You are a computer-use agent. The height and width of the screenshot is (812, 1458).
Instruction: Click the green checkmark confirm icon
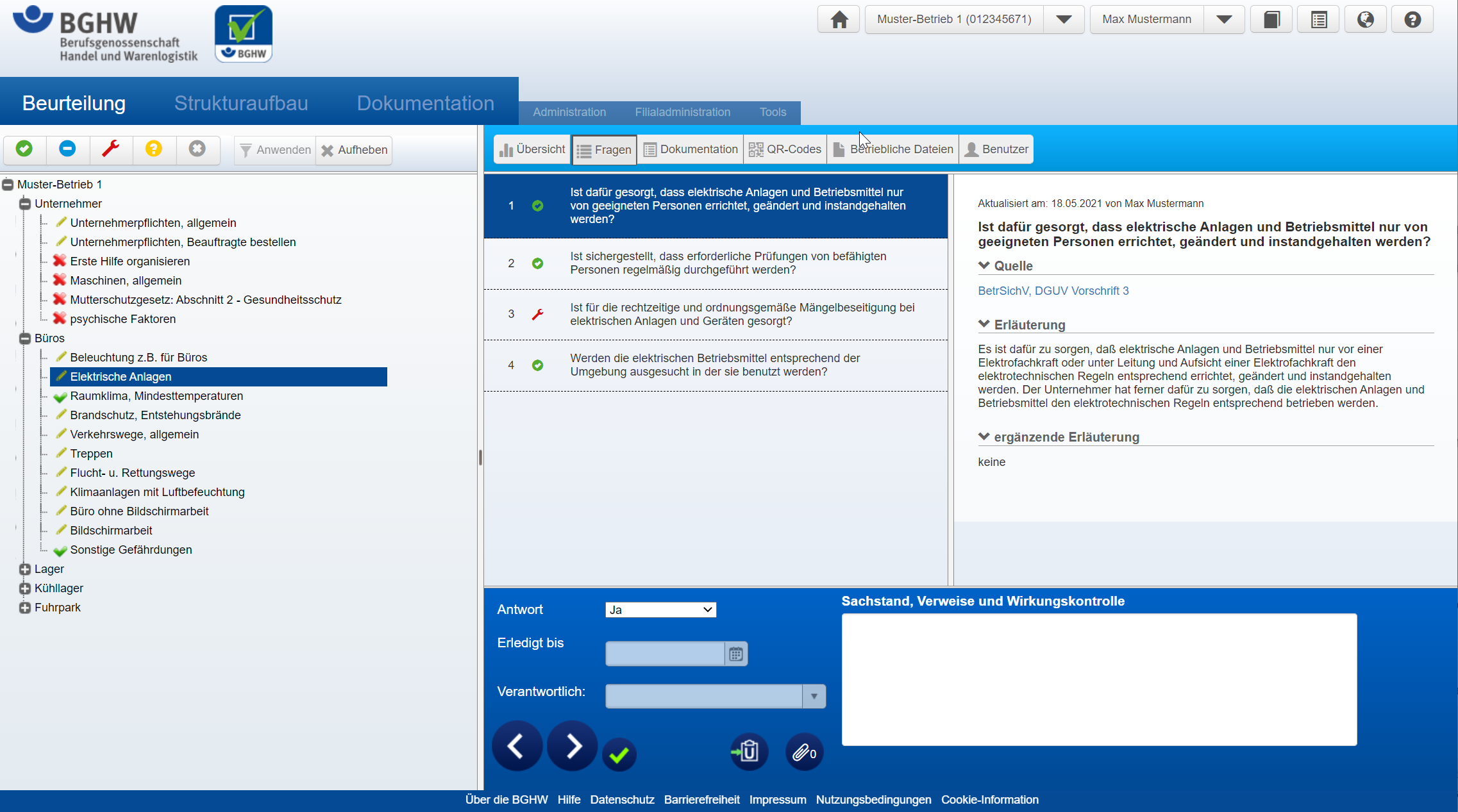point(619,755)
